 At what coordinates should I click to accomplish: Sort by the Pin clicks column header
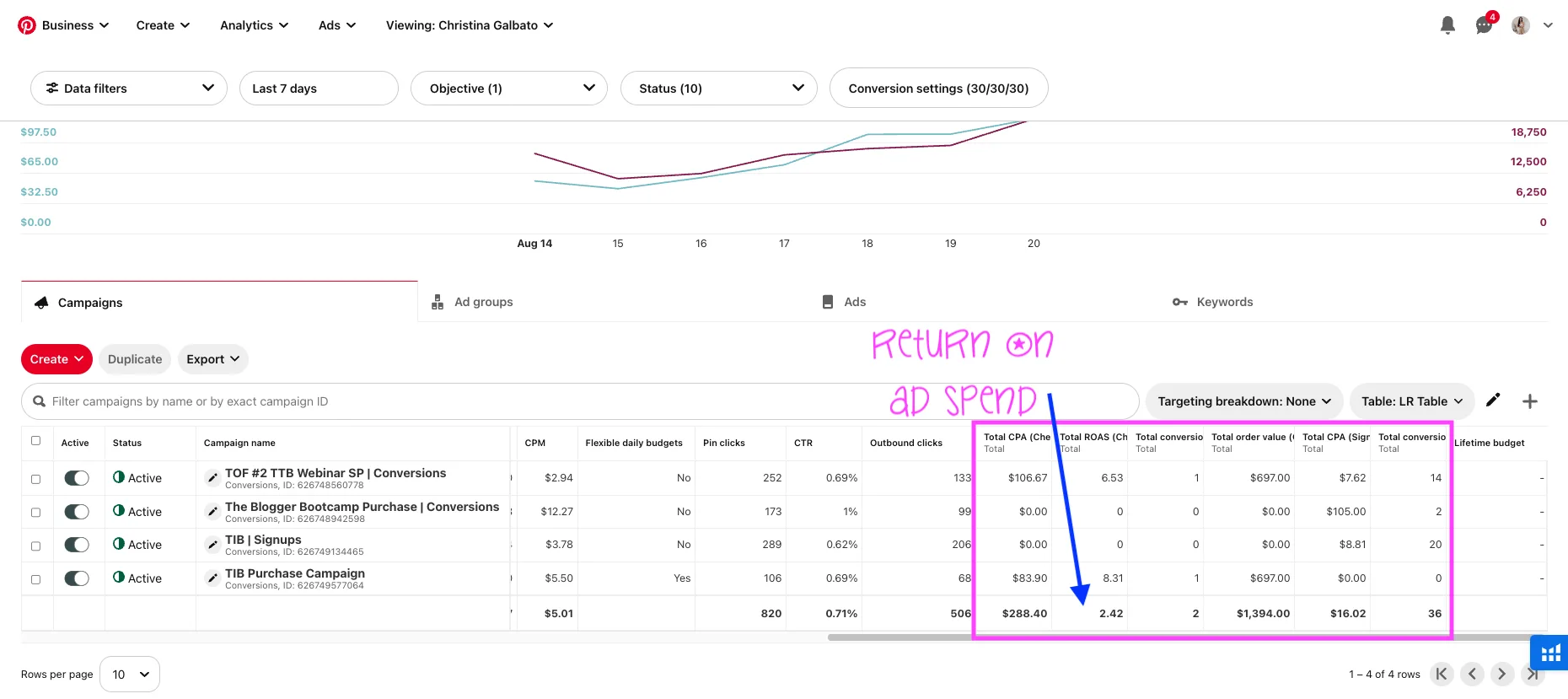click(x=724, y=443)
